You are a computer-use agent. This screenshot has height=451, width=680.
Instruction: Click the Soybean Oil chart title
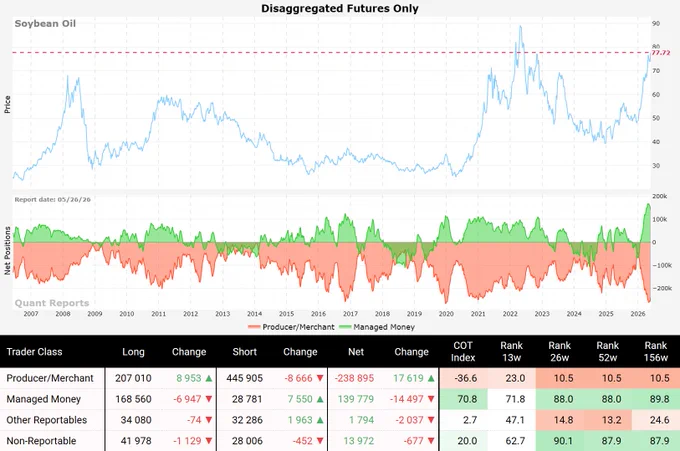[x=45, y=23]
